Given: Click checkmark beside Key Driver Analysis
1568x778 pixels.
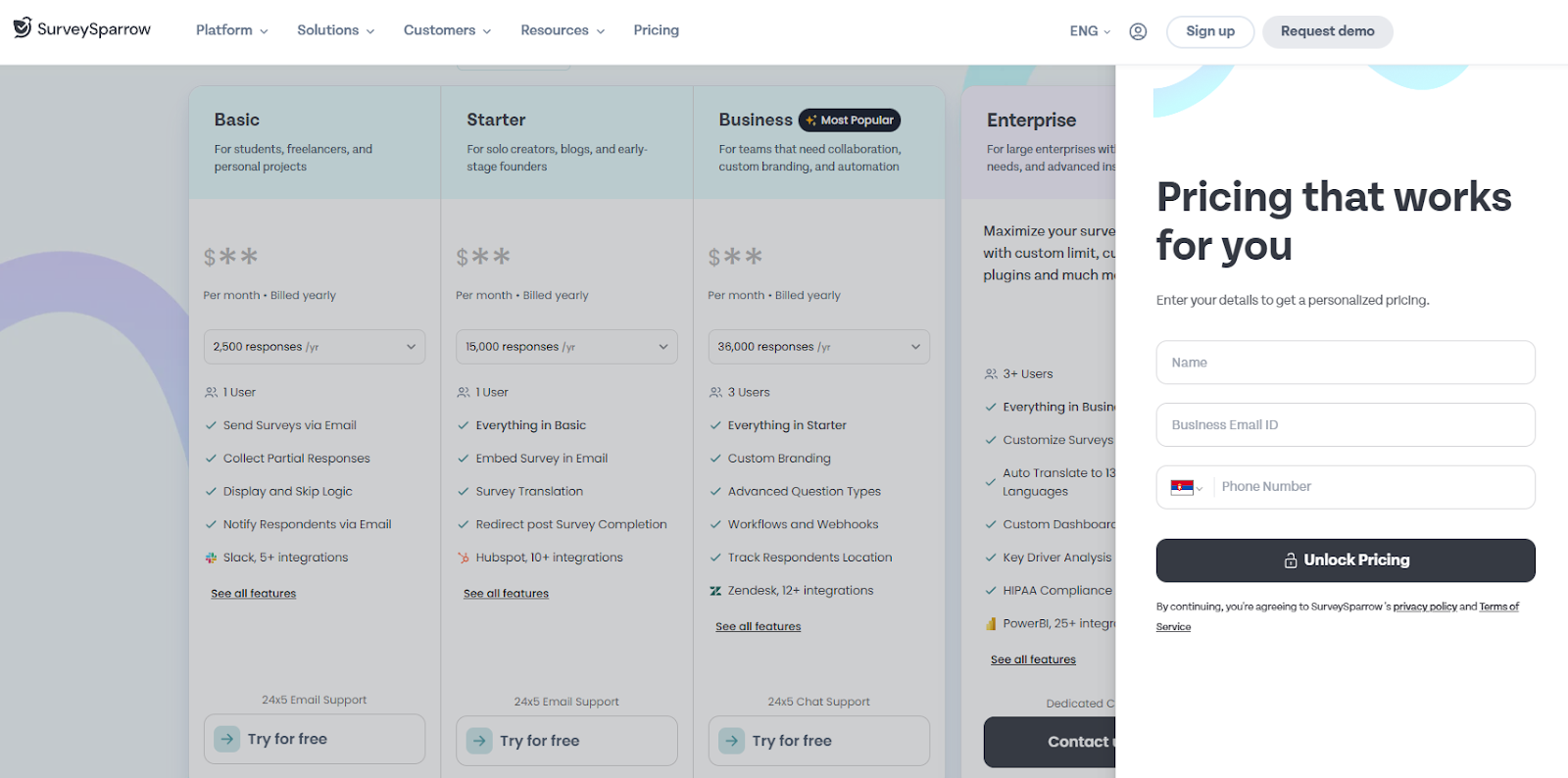Looking at the screenshot, I should tap(991, 558).
